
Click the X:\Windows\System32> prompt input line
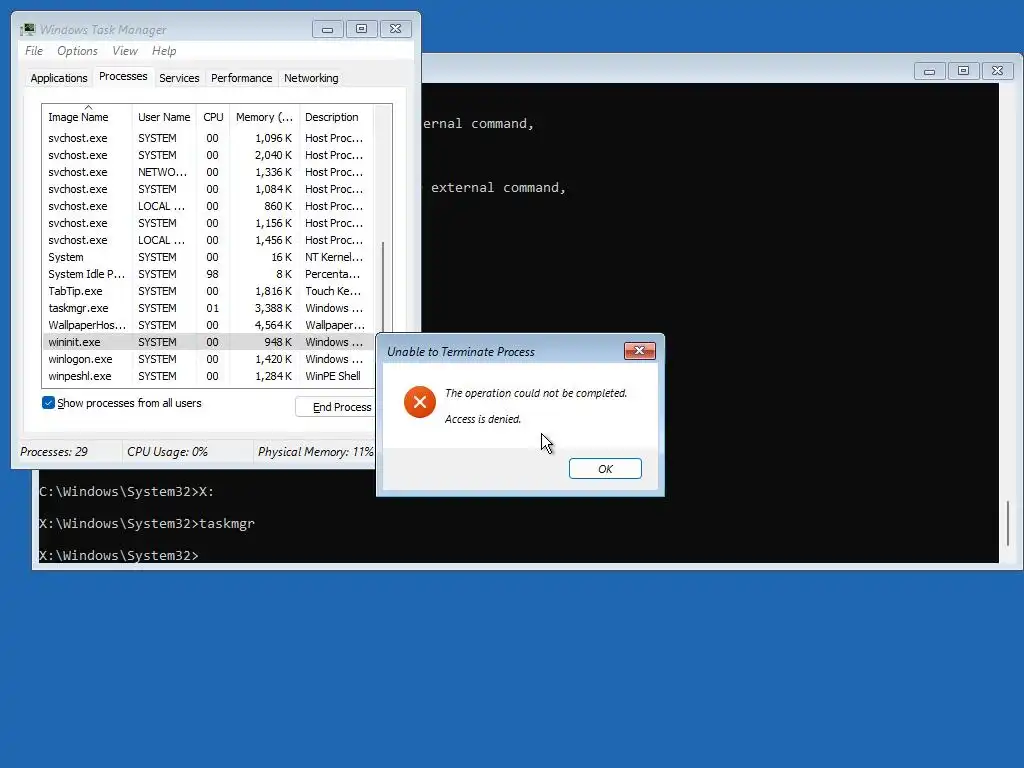tap(118, 556)
